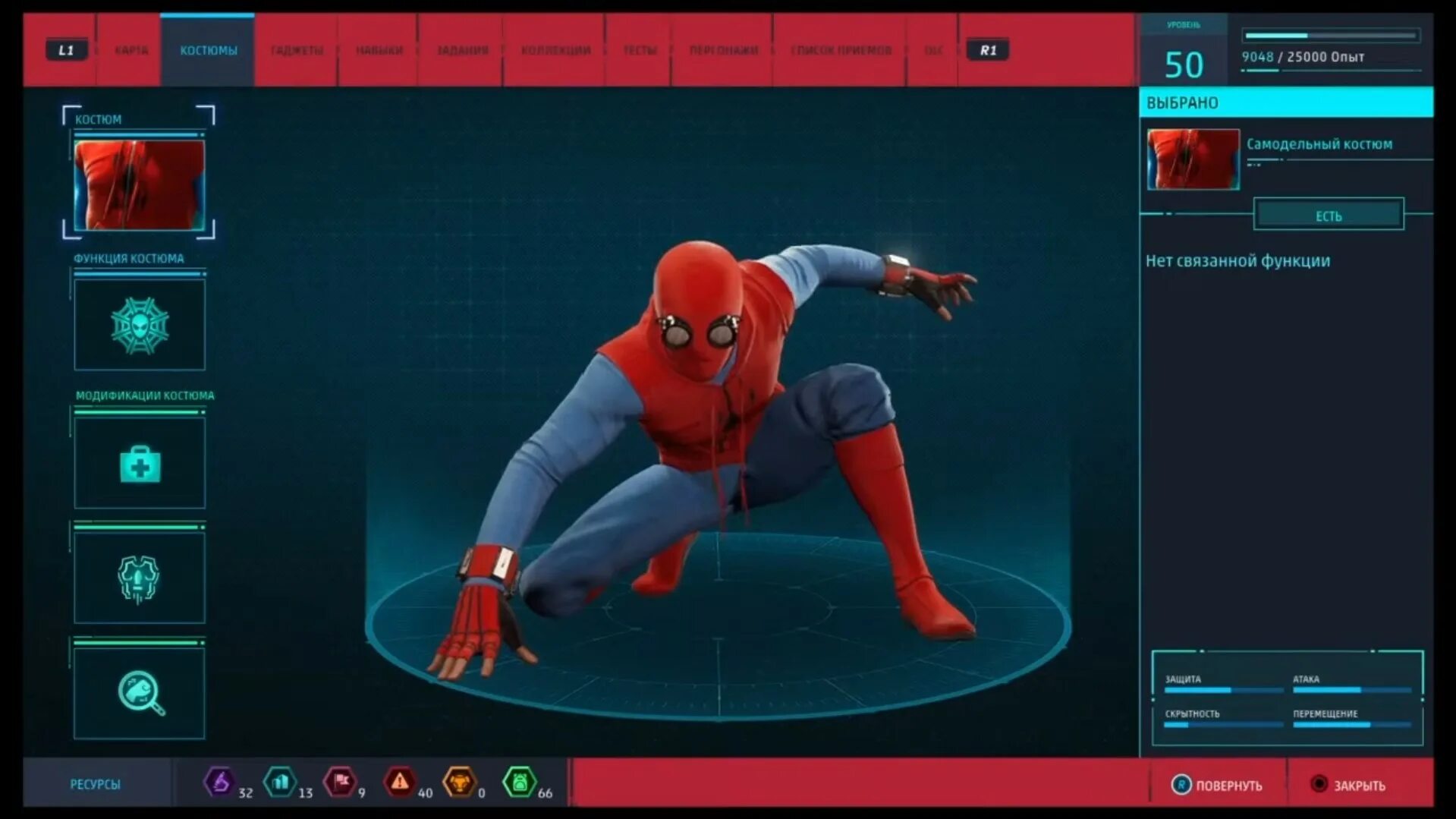Select the Костюмы tab
1456x819 pixels.
click(209, 50)
